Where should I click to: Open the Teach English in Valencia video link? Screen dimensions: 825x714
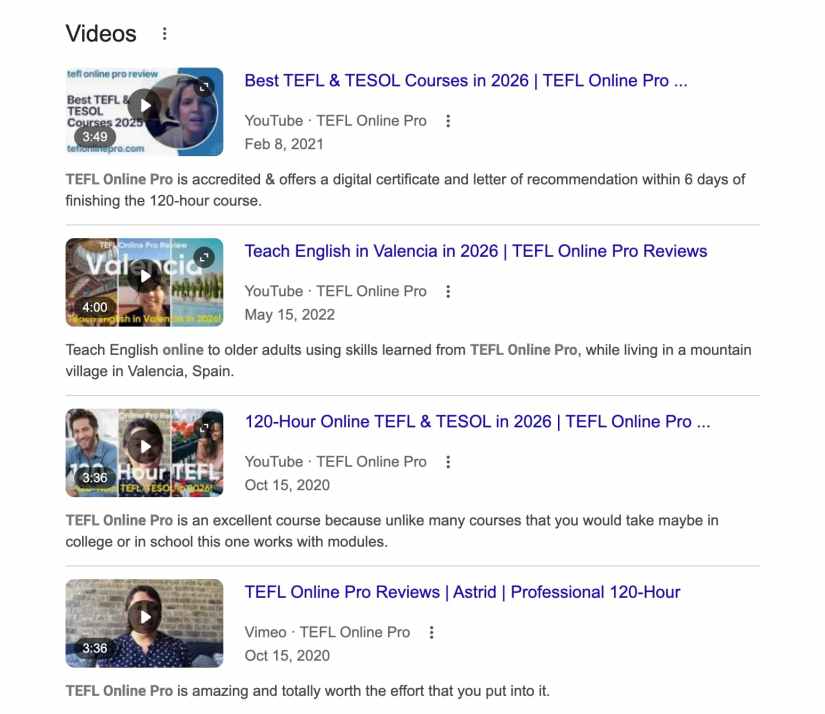coord(477,251)
